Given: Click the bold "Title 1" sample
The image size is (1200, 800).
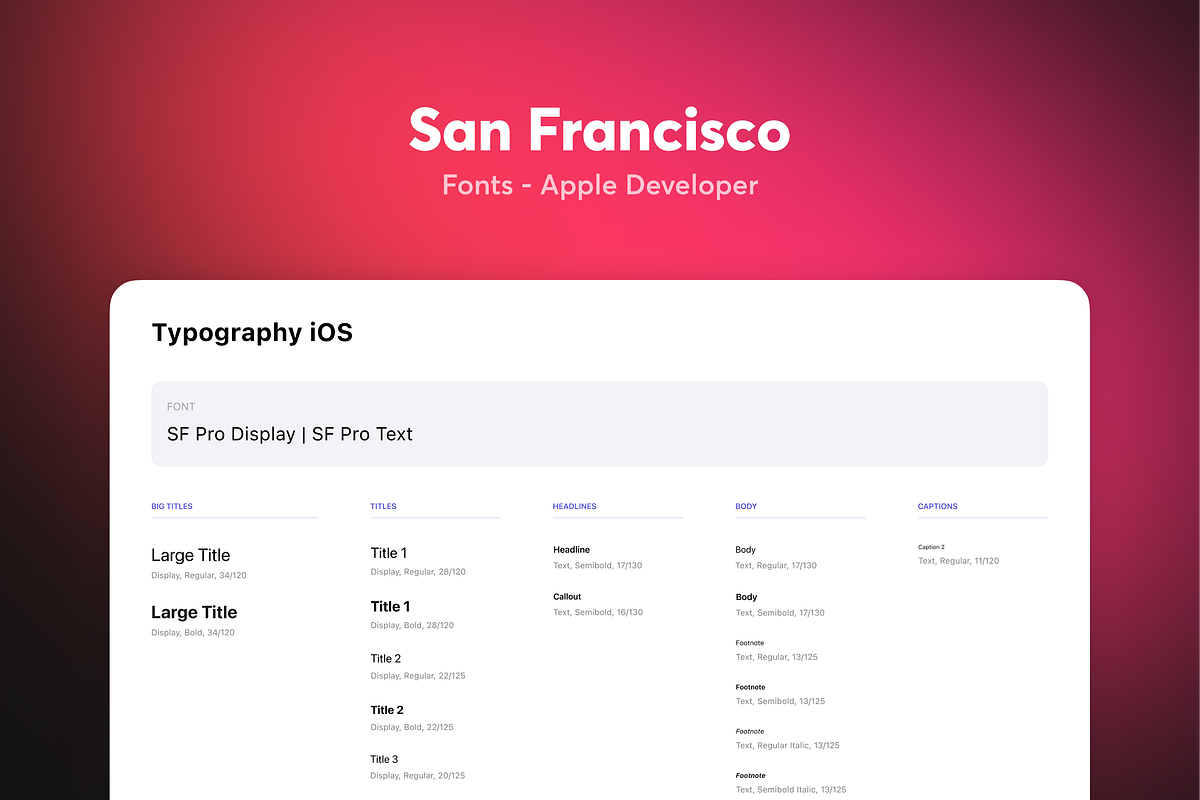Looking at the screenshot, I should (390, 606).
